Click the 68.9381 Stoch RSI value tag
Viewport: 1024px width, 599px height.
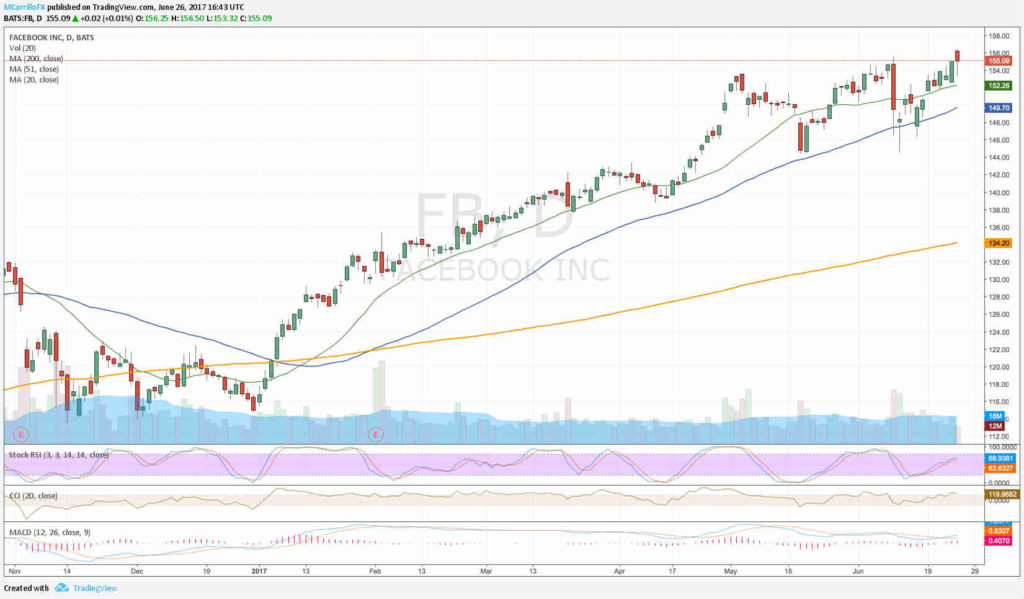pos(1000,459)
